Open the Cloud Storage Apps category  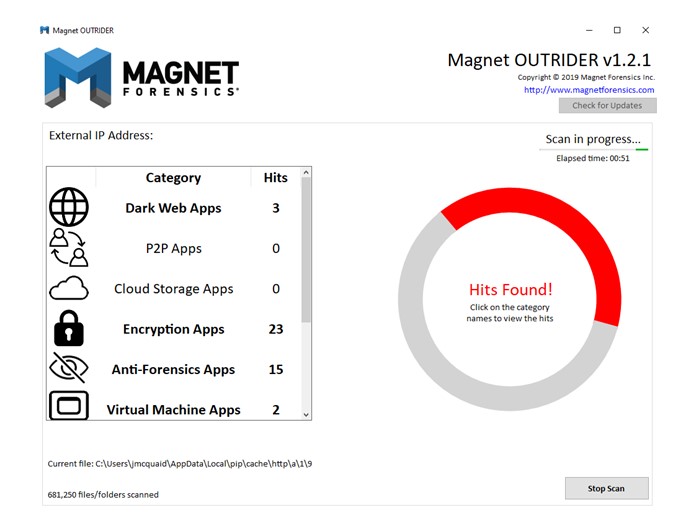174,289
